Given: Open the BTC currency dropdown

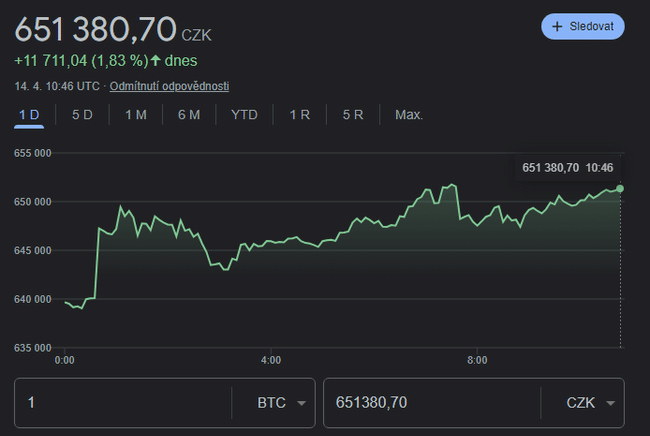Looking at the screenshot, I should (x=272, y=403).
